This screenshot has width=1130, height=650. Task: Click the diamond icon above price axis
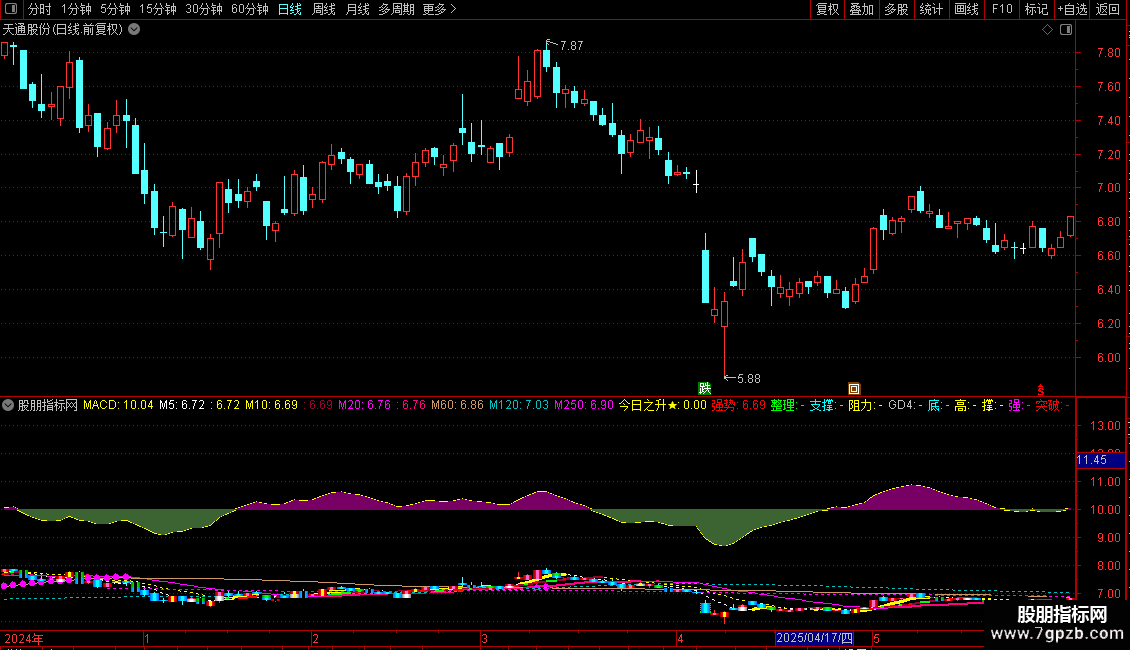coord(1048,30)
